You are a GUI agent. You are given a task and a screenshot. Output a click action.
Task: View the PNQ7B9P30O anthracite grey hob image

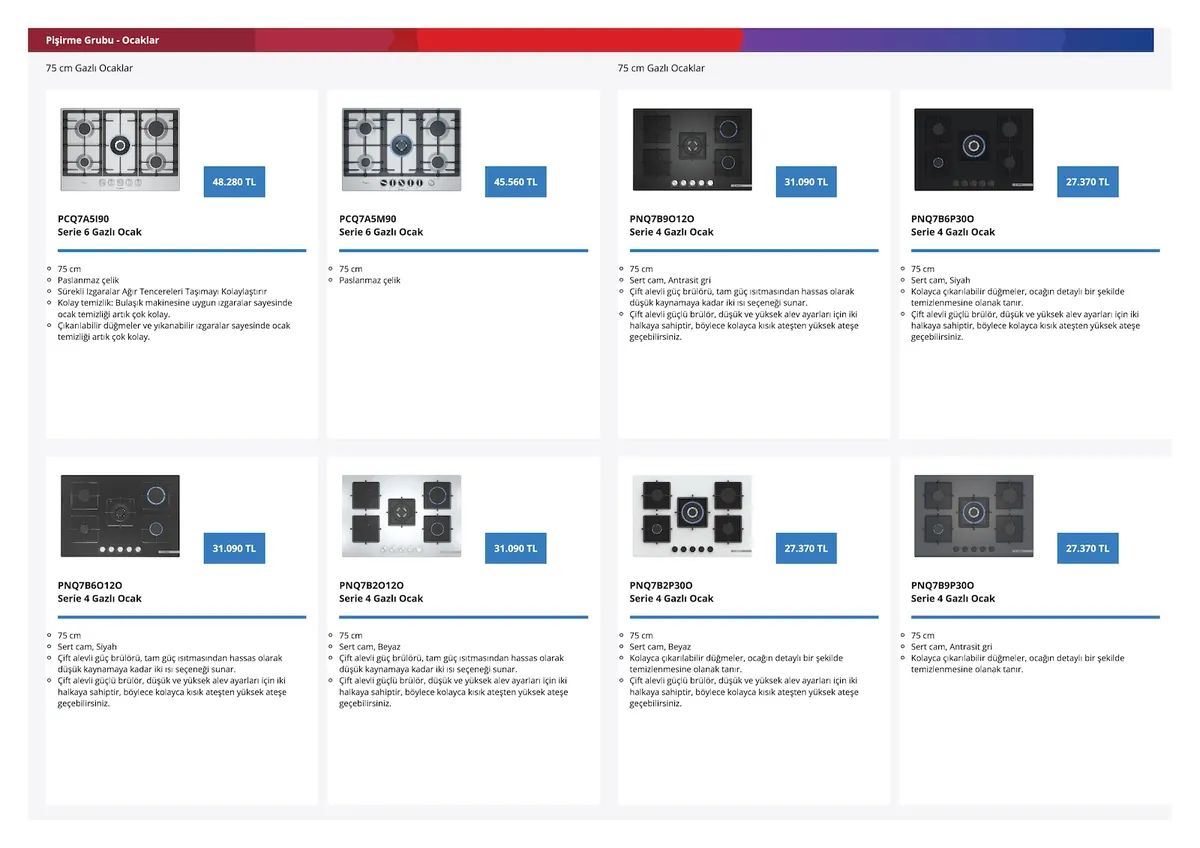point(973,516)
